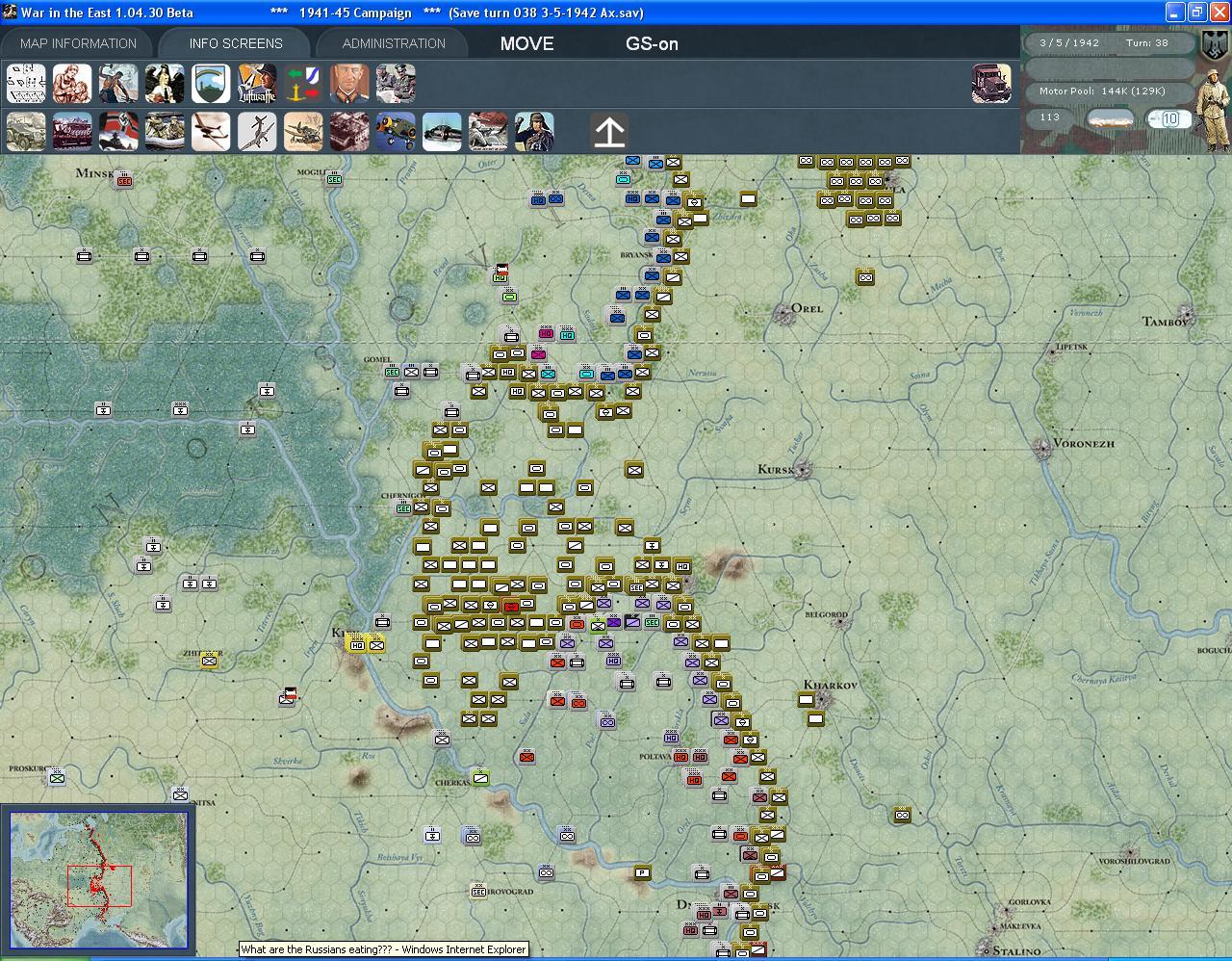Image resolution: width=1232 pixels, height=961 pixels.
Task: Open the ADMINISTRATION tab
Action: (394, 43)
